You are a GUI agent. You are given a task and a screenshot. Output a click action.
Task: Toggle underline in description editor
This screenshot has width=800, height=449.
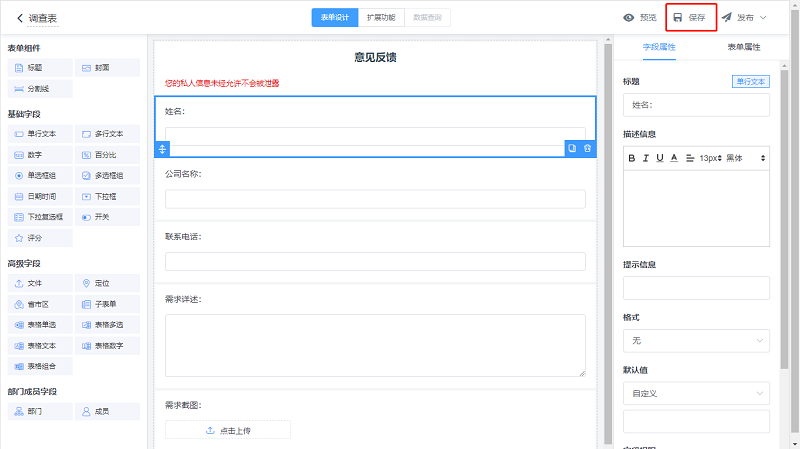click(x=660, y=158)
